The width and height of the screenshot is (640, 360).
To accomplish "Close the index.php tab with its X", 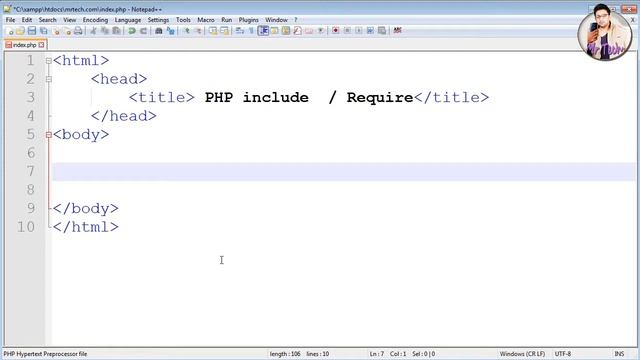I will (41, 45).
